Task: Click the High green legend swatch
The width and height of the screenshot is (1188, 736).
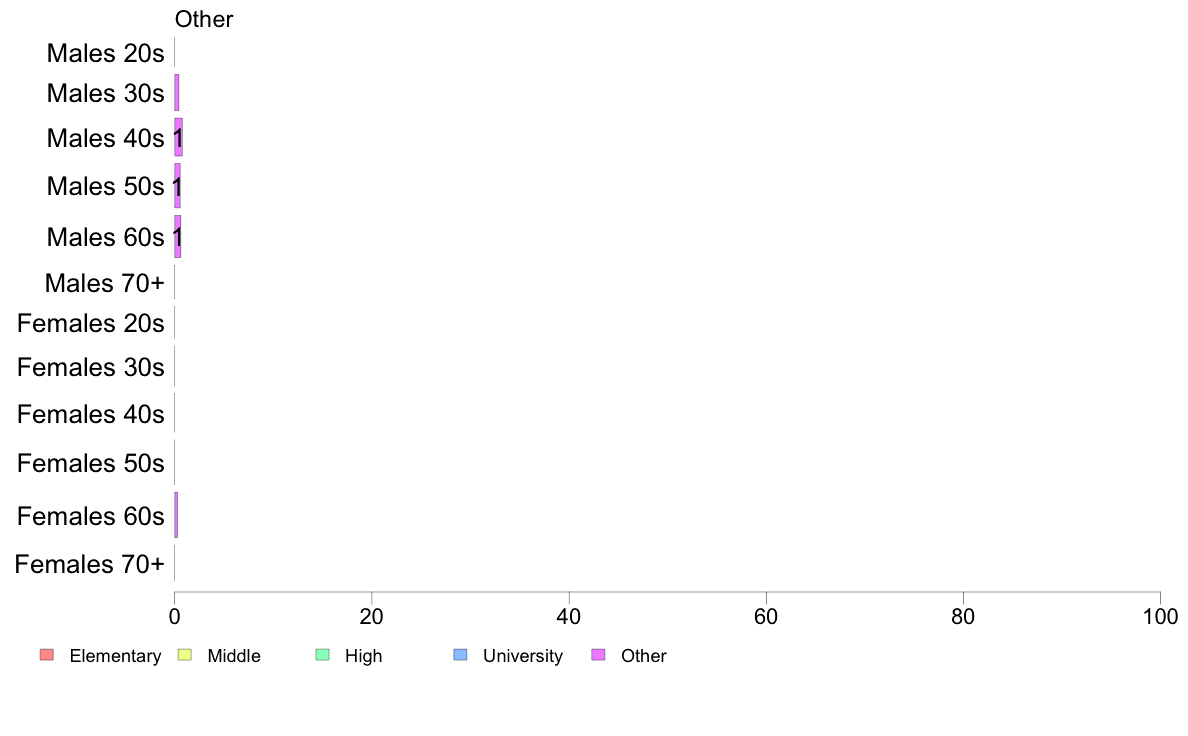Action: click(x=323, y=655)
